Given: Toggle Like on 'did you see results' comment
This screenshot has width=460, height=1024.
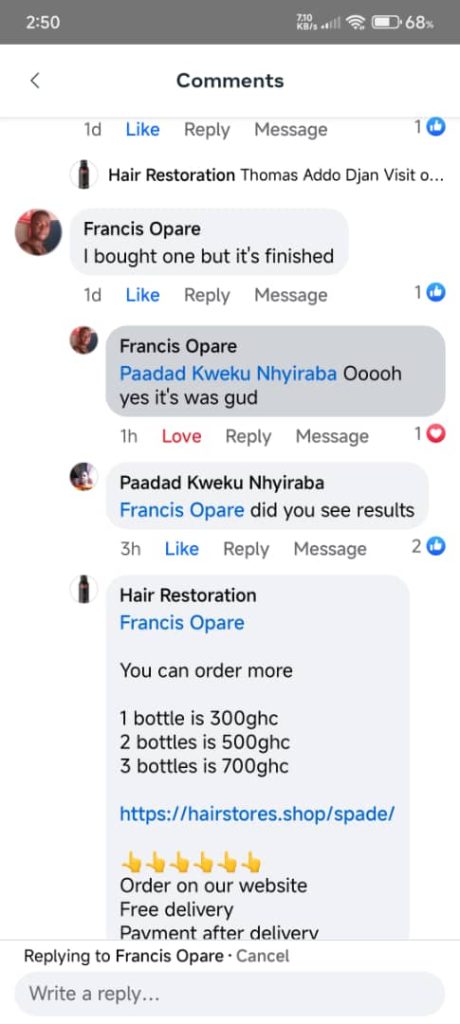Looking at the screenshot, I should pos(182,549).
